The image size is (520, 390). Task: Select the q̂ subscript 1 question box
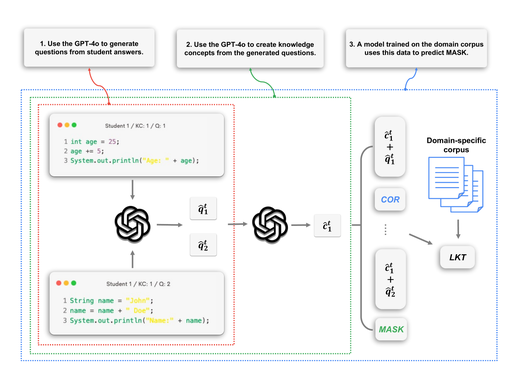(203, 209)
